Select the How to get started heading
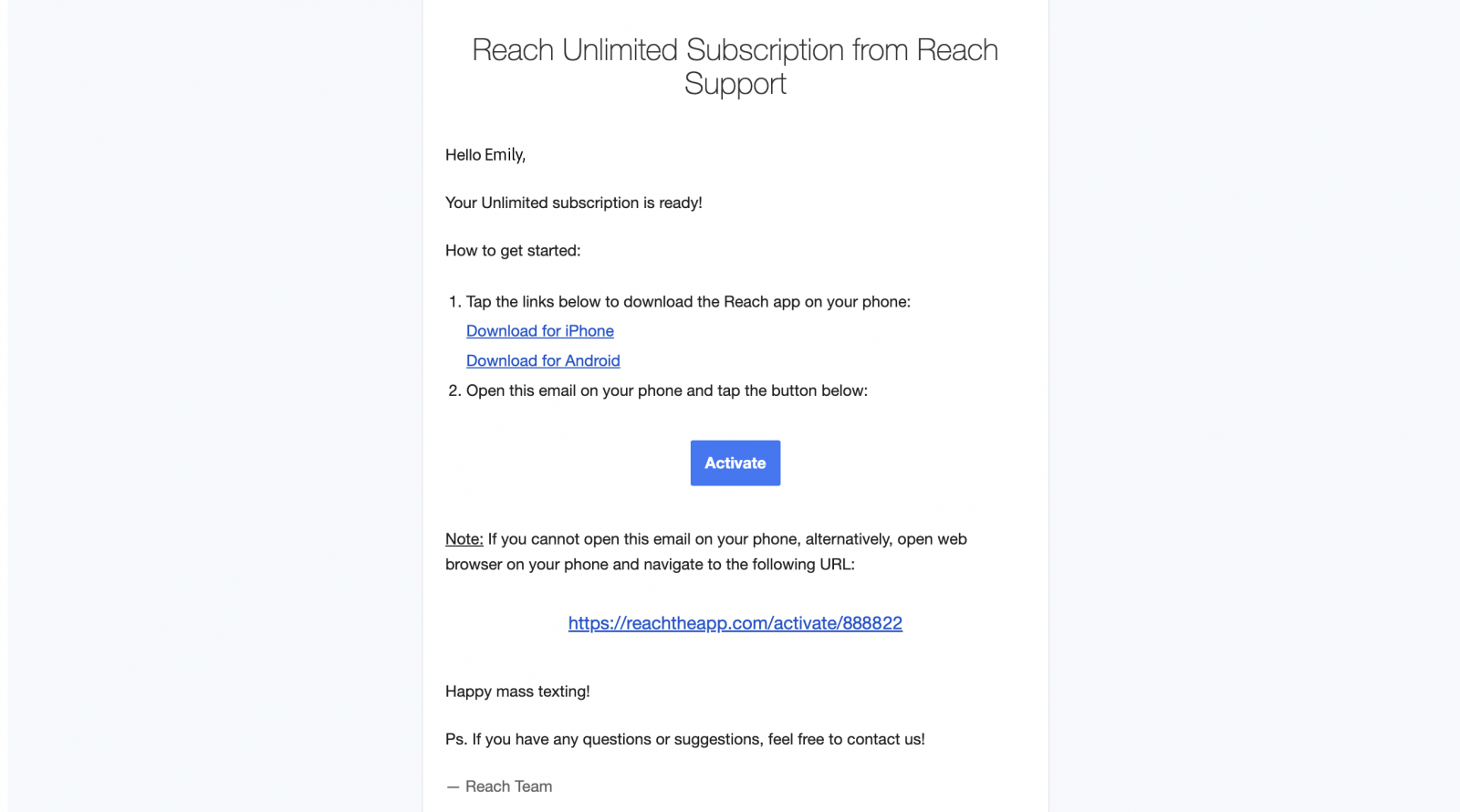The width and height of the screenshot is (1460, 812). (x=512, y=250)
